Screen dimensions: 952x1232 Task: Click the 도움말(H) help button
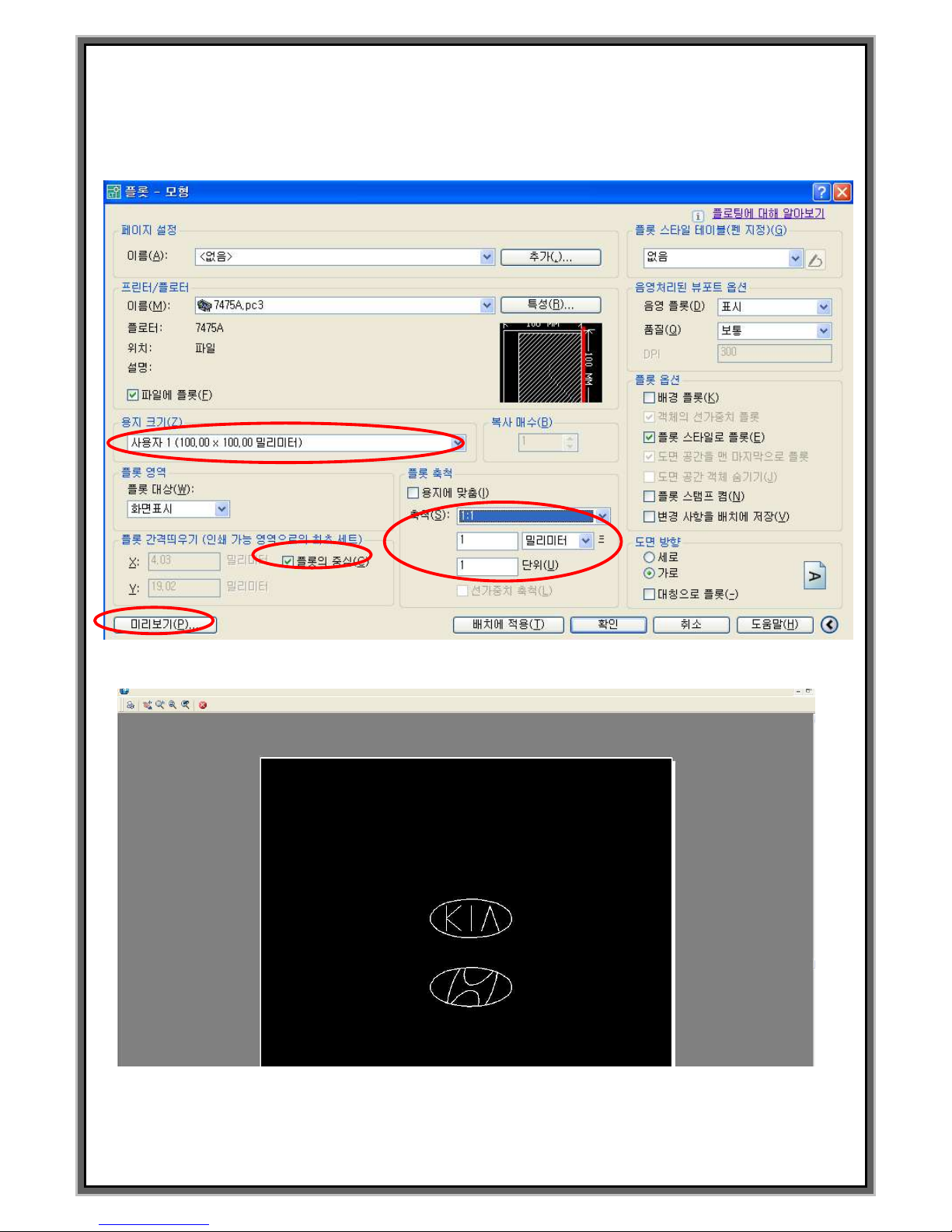(x=775, y=625)
